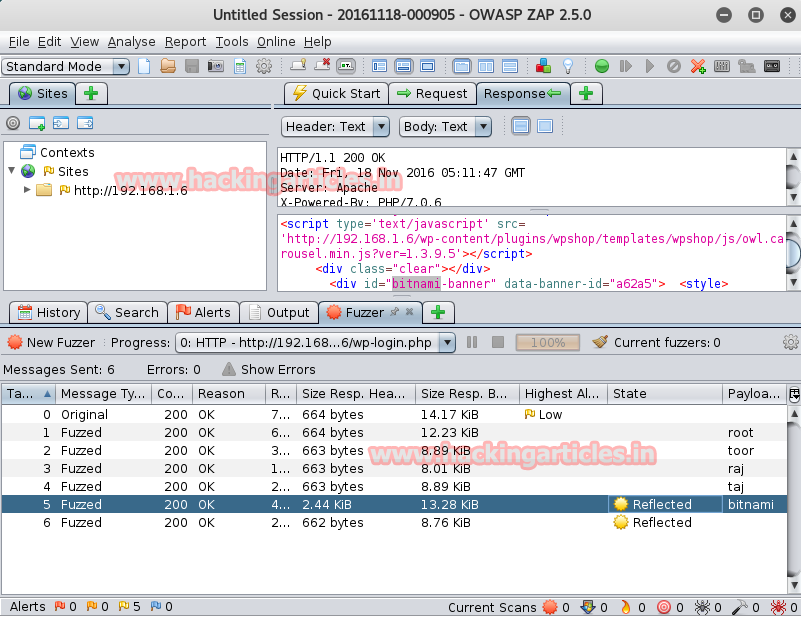Switch to the Alerts tab
Screen dimensions: 801x617
pyautogui.click(x=203, y=312)
